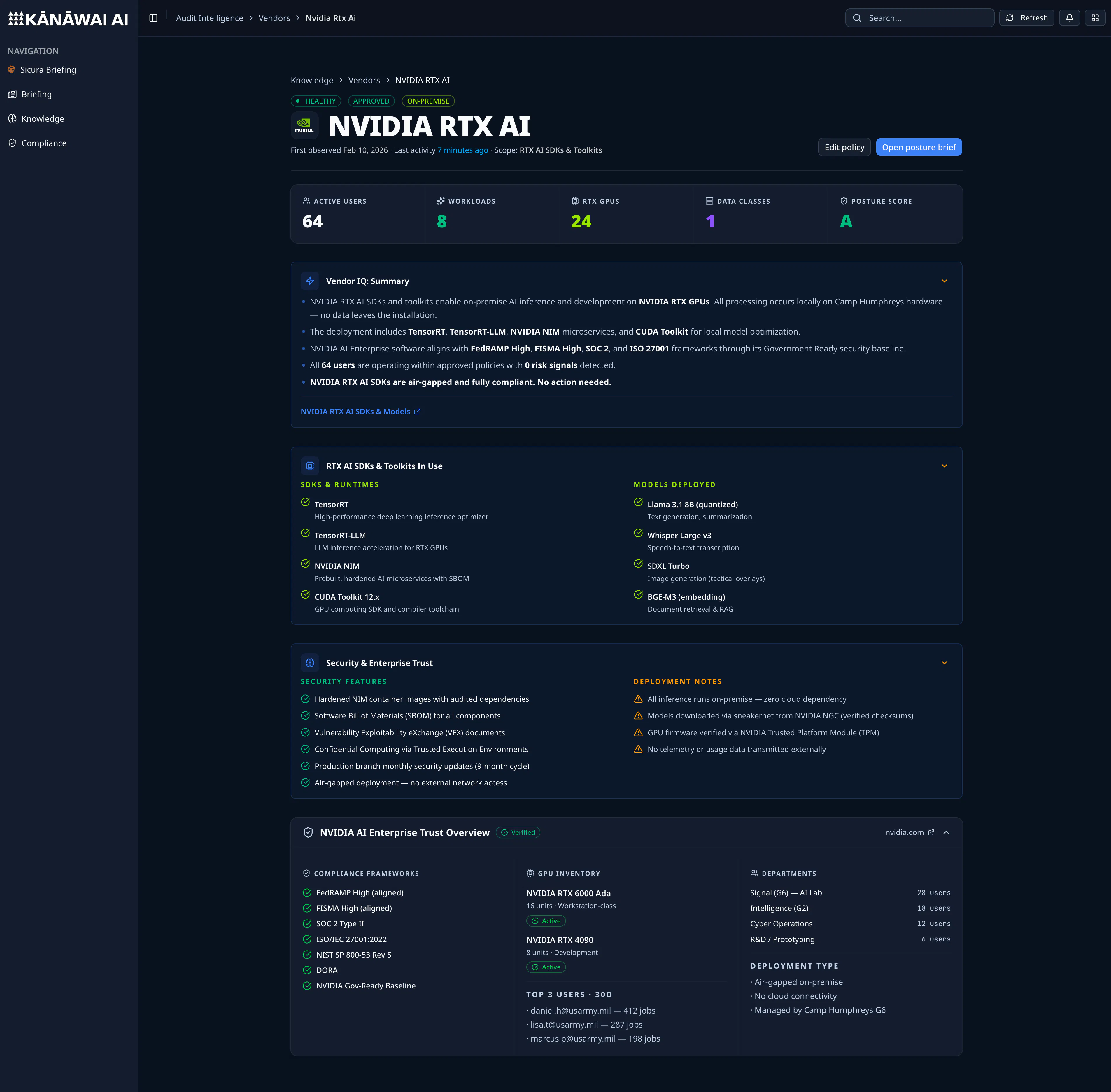Click the Whisper Large v3 check icon
1111x1092 pixels.
pos(639,533)
